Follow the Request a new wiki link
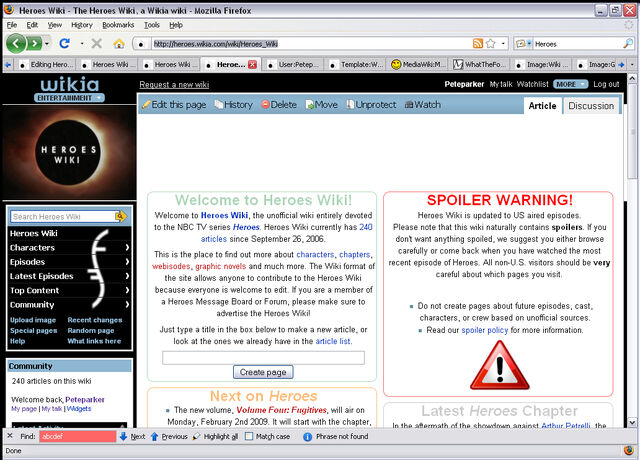Viewport: 640px width, 460px height. pyautogui.click(x=174, y=84)
